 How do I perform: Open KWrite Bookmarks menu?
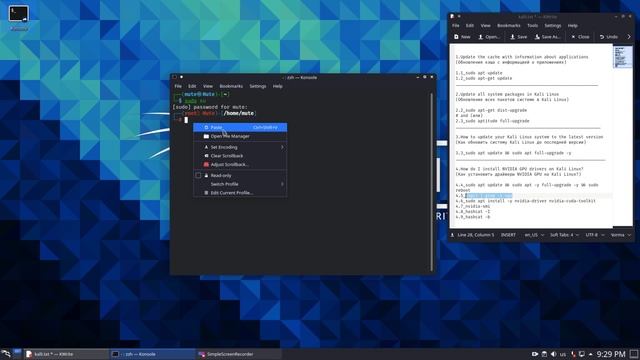[509, 25]
